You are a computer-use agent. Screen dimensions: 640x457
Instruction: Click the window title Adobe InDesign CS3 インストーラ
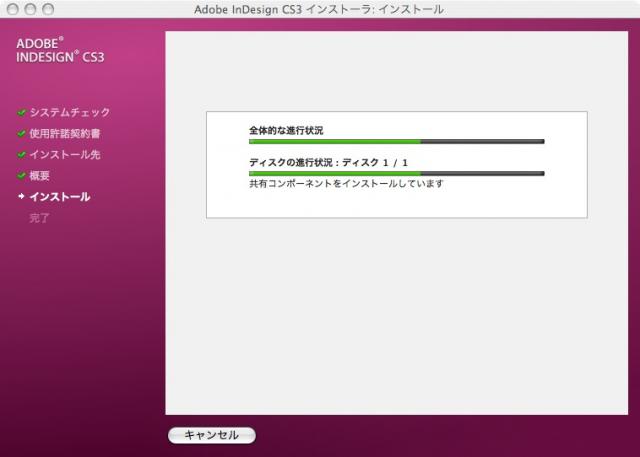(319, 9)
